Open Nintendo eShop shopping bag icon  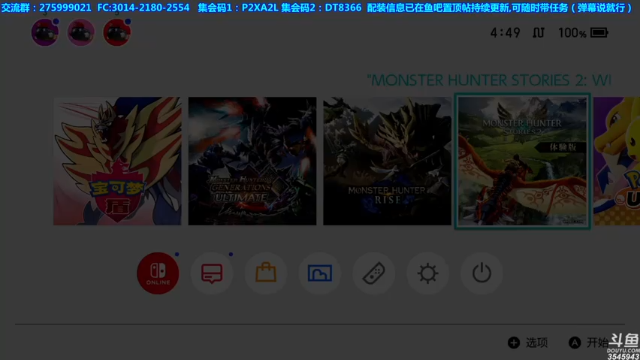[x=266, y=273]
